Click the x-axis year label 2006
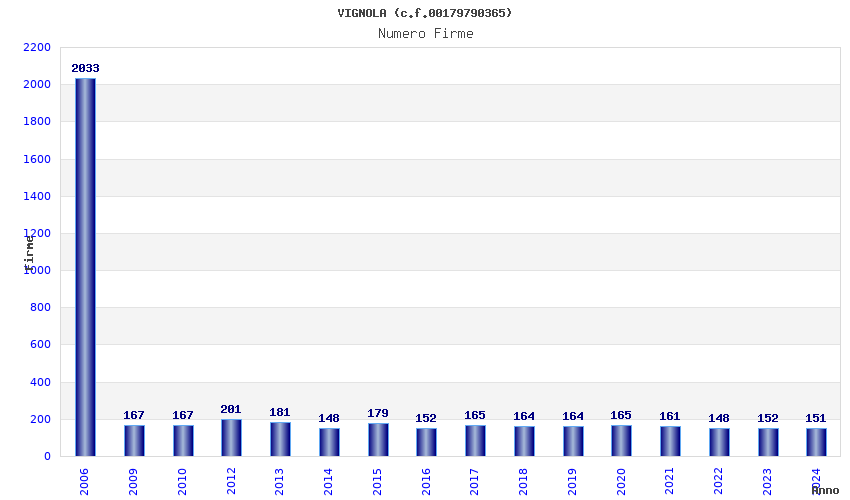The height and width of the screenshot is (500, 850). point(85,482)
